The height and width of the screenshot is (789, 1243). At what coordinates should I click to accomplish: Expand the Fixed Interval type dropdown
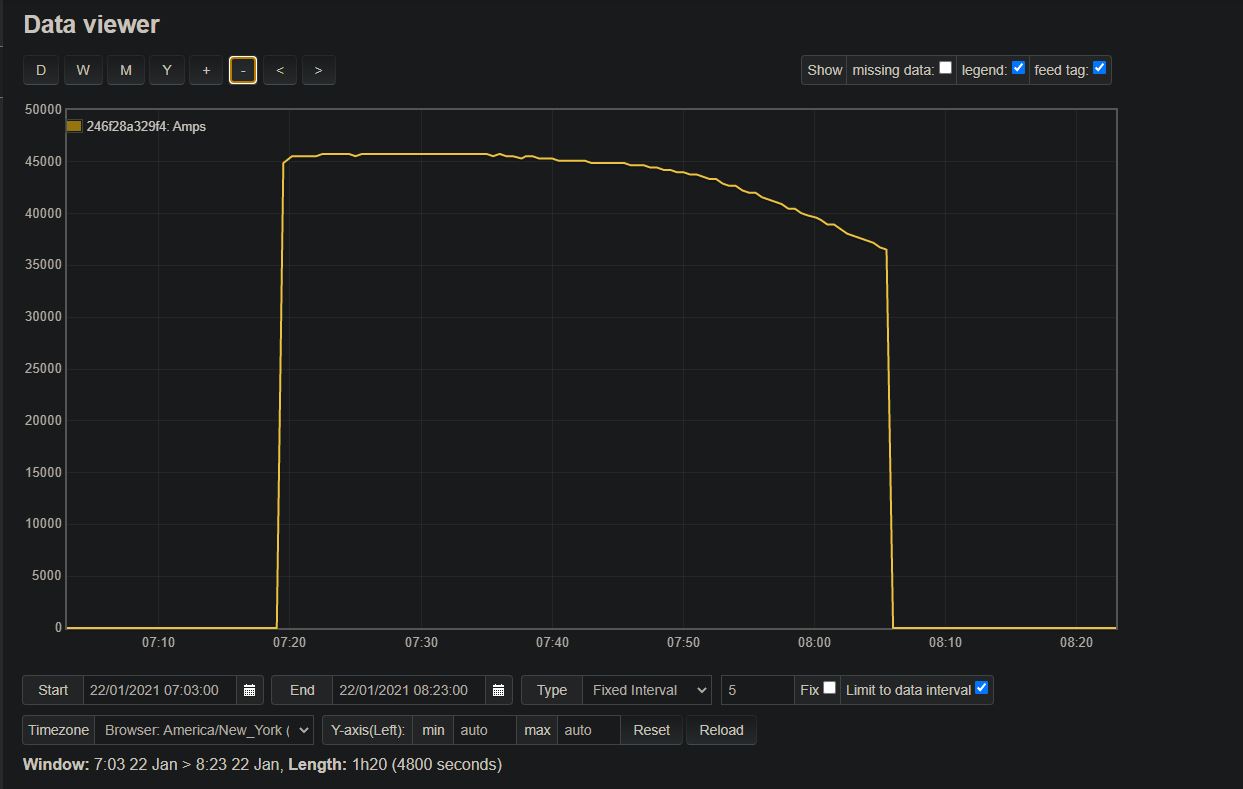[646, 690]
